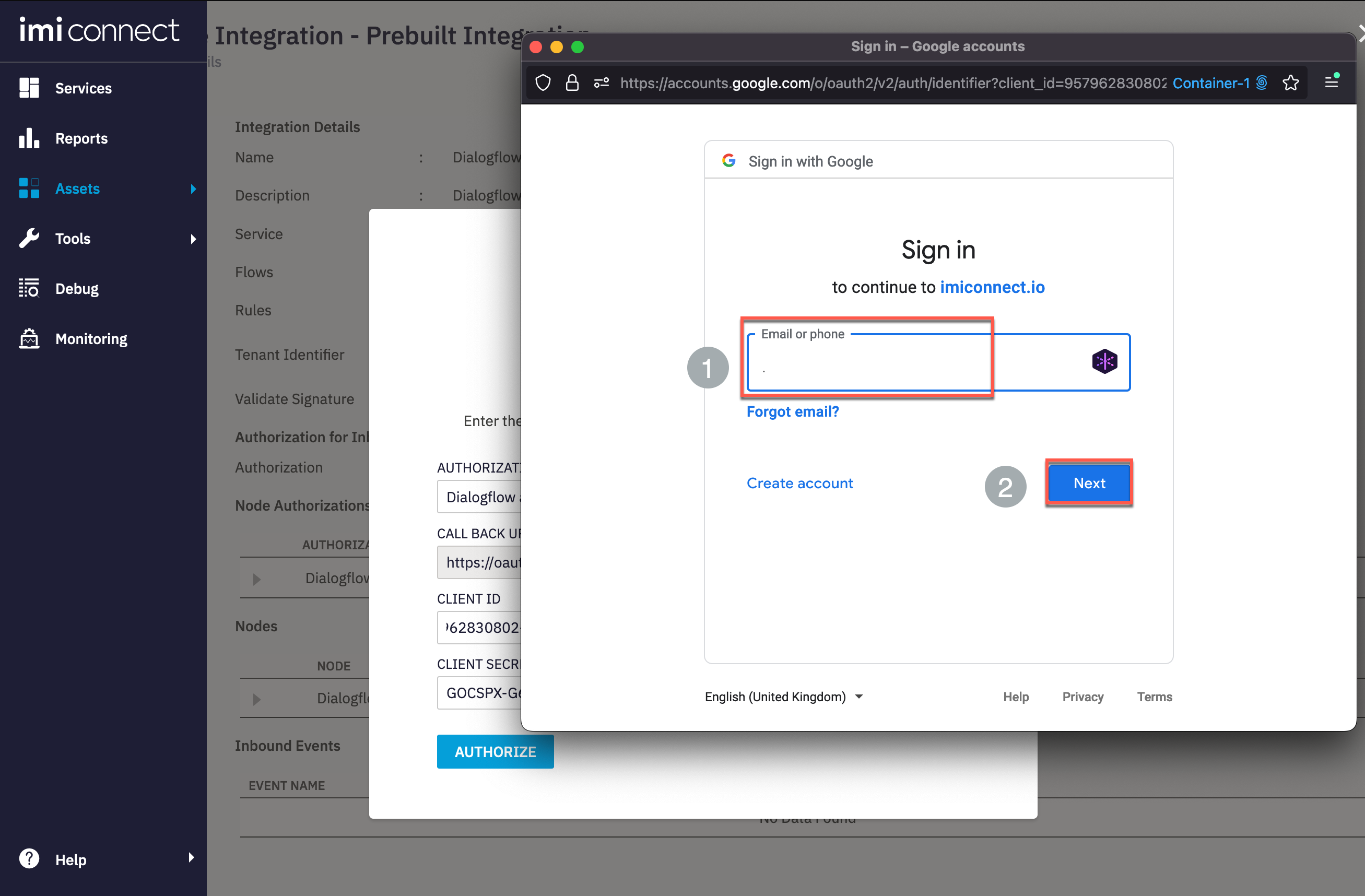Focus the Email or phone field
The height and width of the screenshot is (896, 1365).
click(938, 362)
